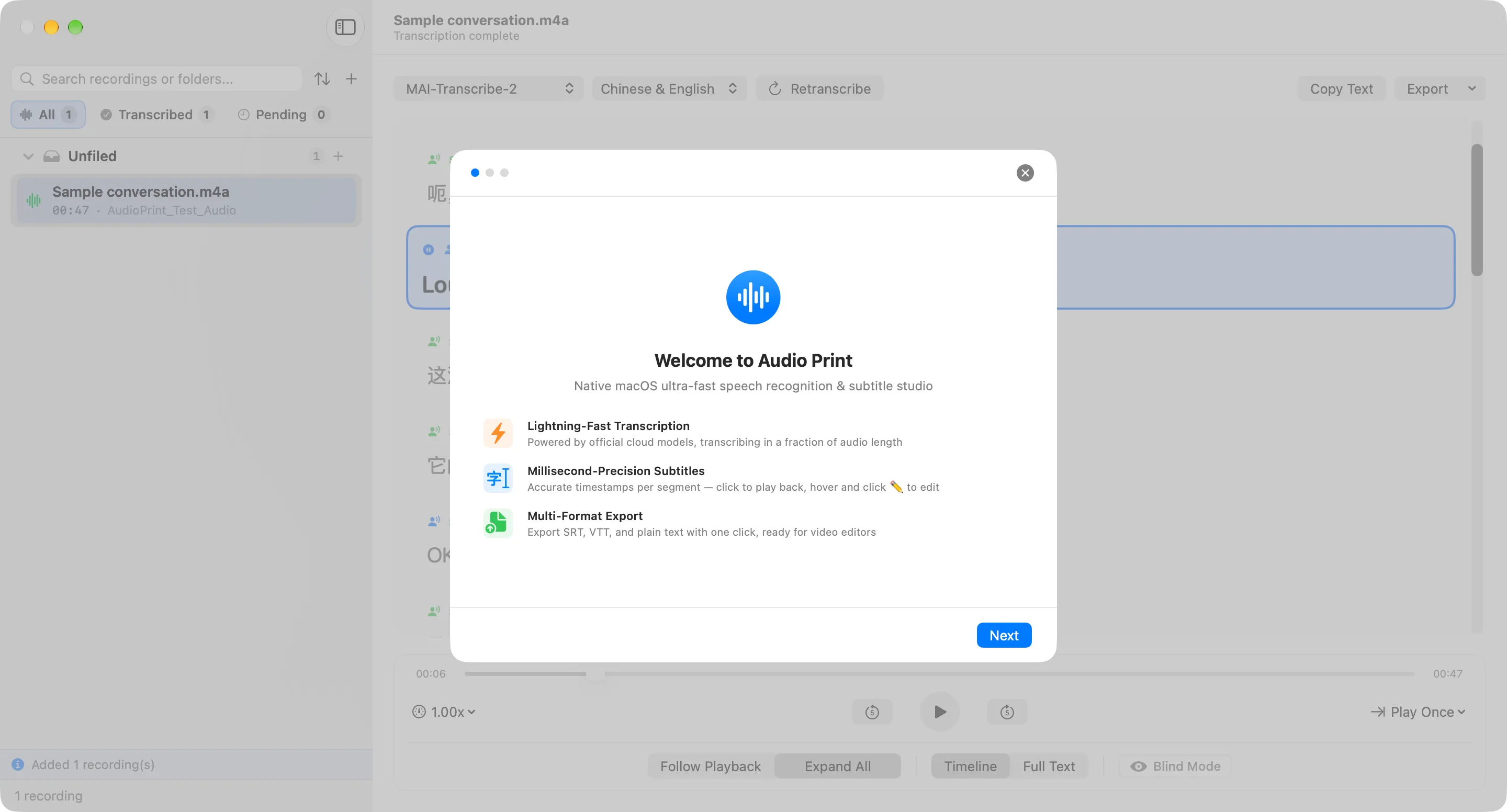The width and height of the screenshot is (1507, 812).
Task: Toggle the sidebar panel icon
Action: [x=345, y=27]
